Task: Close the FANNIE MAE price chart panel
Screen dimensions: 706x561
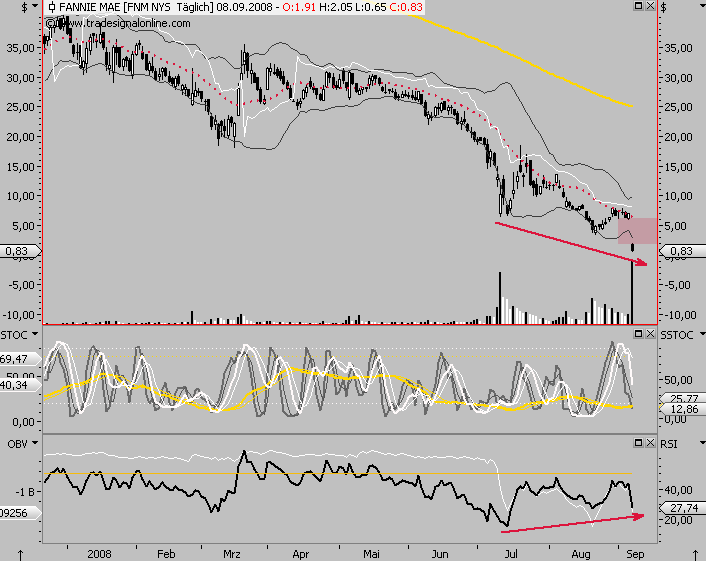Action: tap(650, 6)
